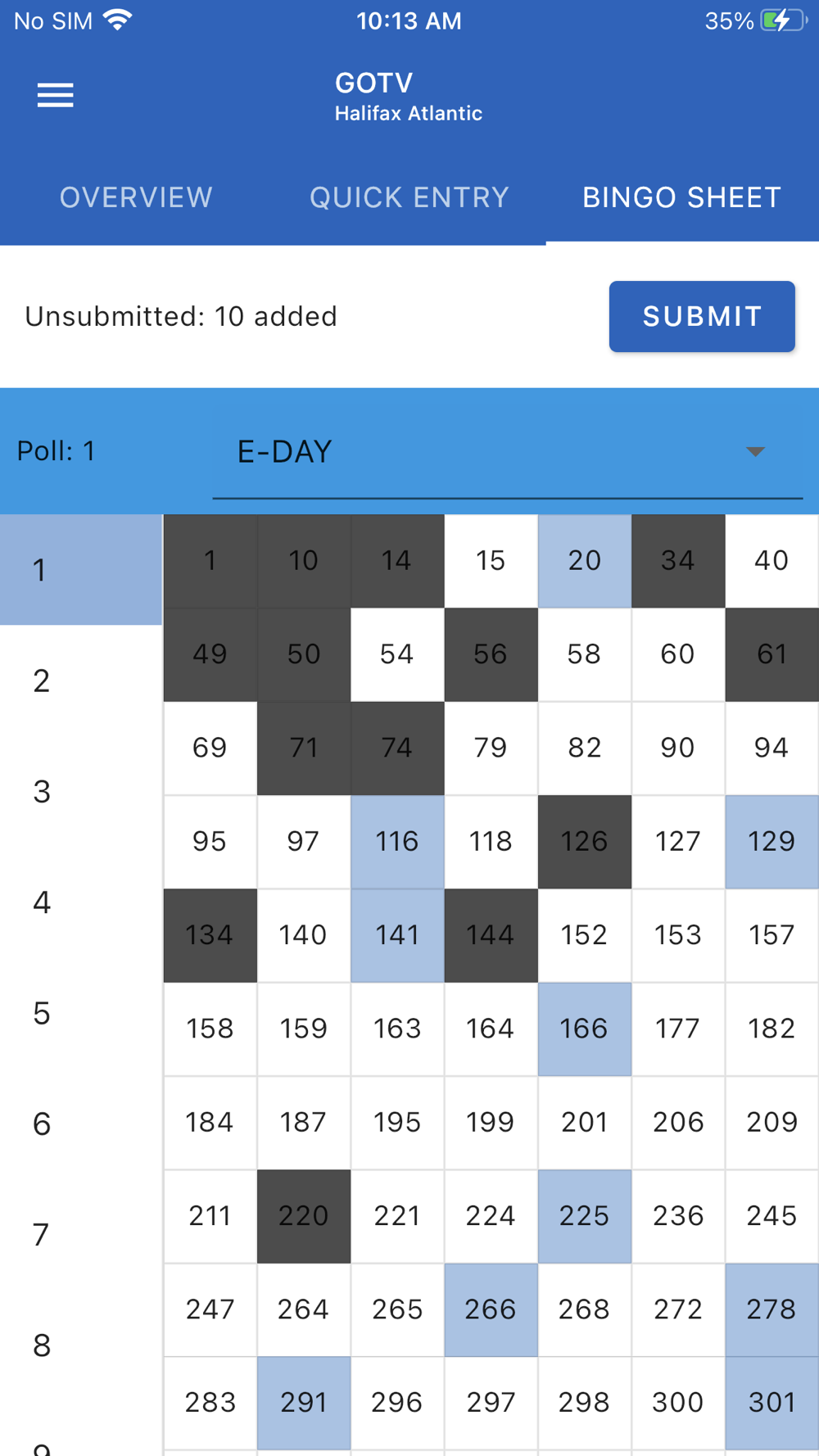Image resolution: width=819 pixels, height=1456 pixels.
Task: Select the Bingo Sheet tab
Action: 681,197
